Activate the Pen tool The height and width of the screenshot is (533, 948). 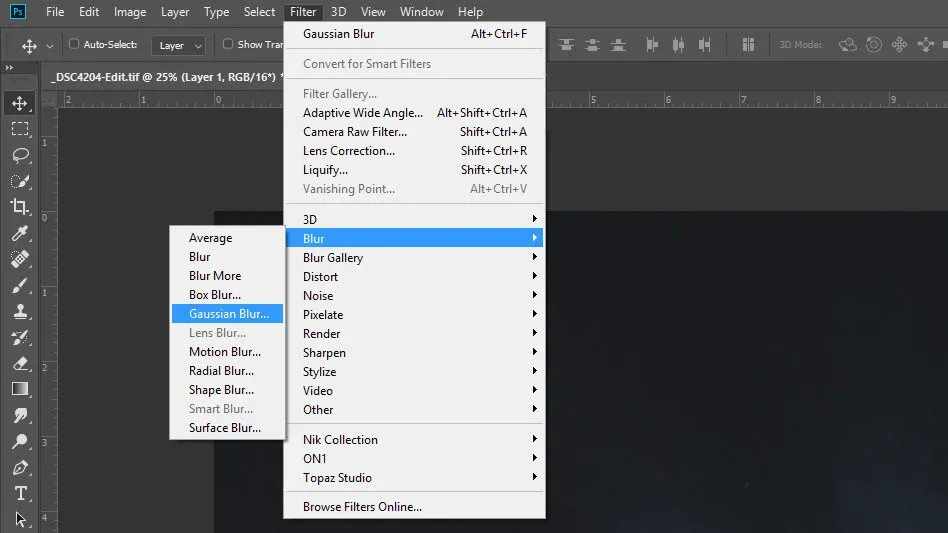coord(20,467)
